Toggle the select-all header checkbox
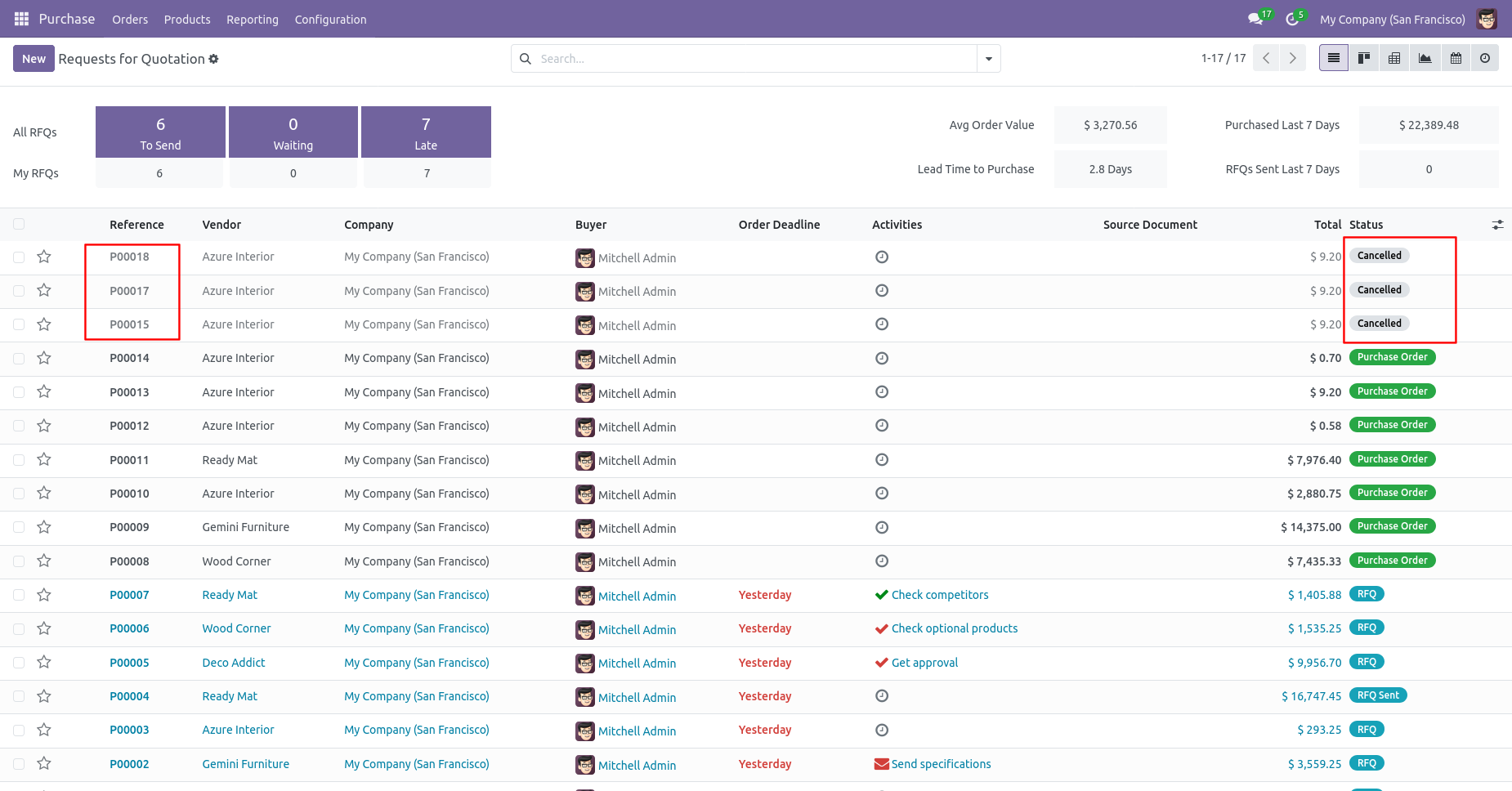This screenshot has width=1512, height=791. (x=19, y=224)
